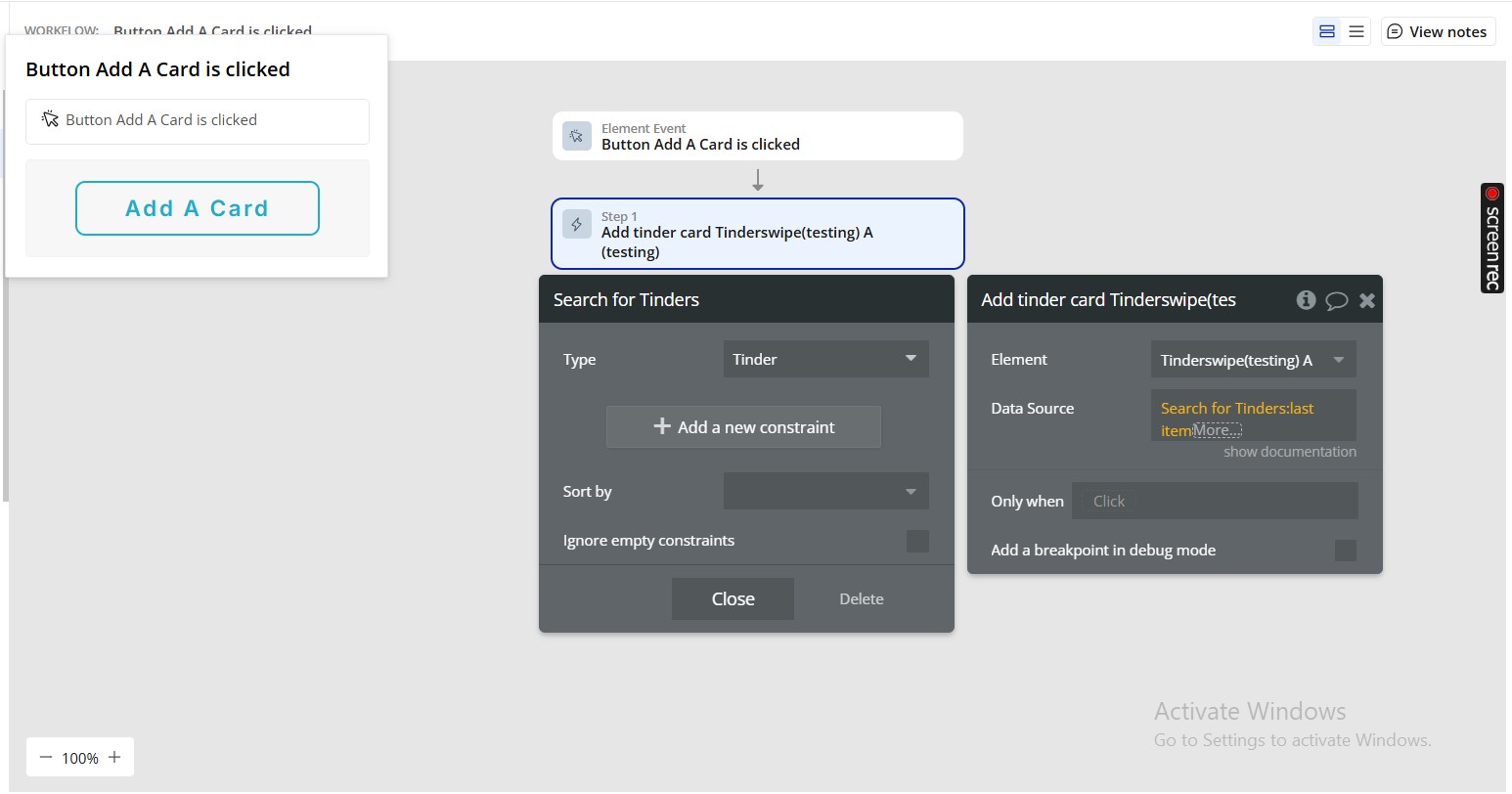The height and width of the screenshot is (794, 1512).
Task: Enable Add a breakpoint in debug mode
Action: click(1346, 551)
